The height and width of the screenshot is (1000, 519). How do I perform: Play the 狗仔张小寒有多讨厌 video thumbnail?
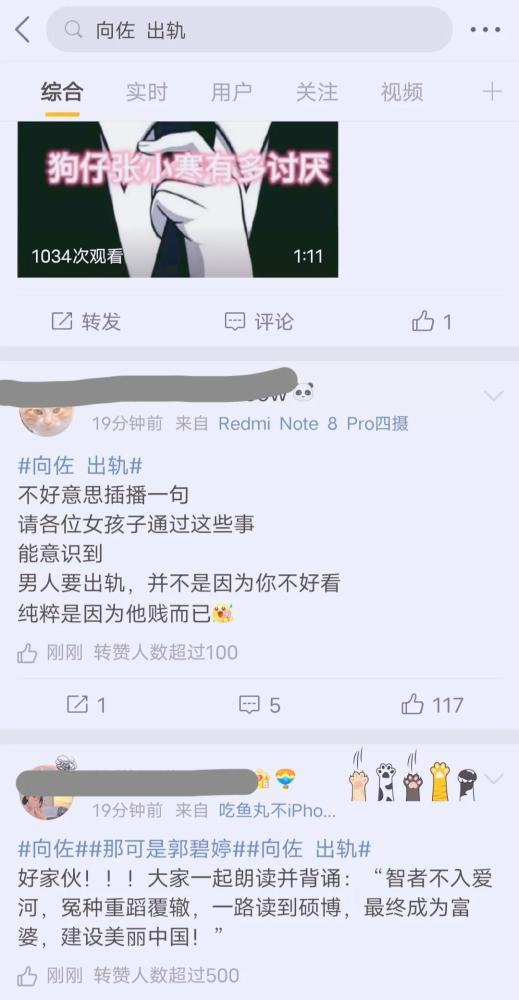[178, 199]
